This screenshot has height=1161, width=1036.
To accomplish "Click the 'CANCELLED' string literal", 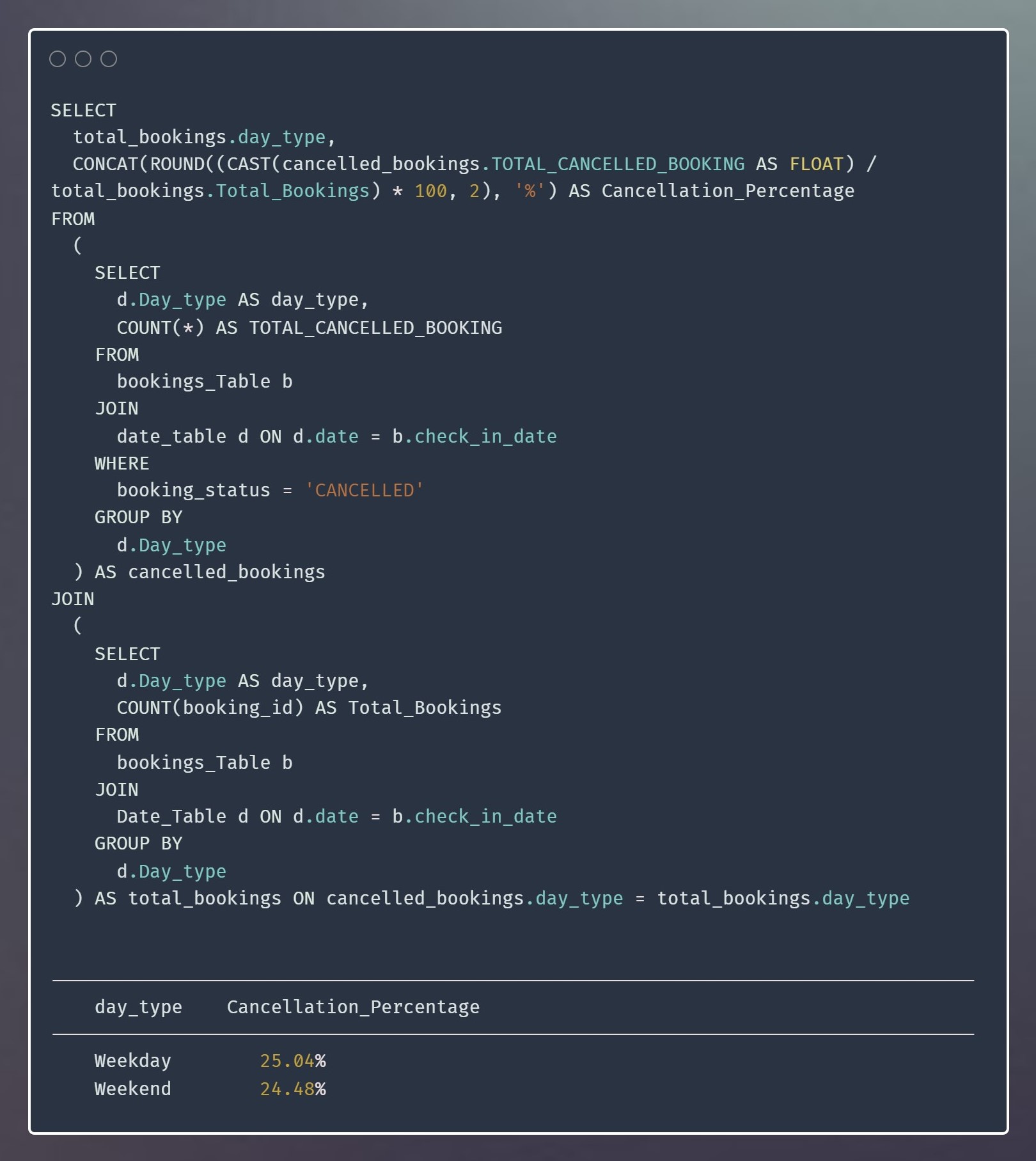I will click(x=364, y=491).
